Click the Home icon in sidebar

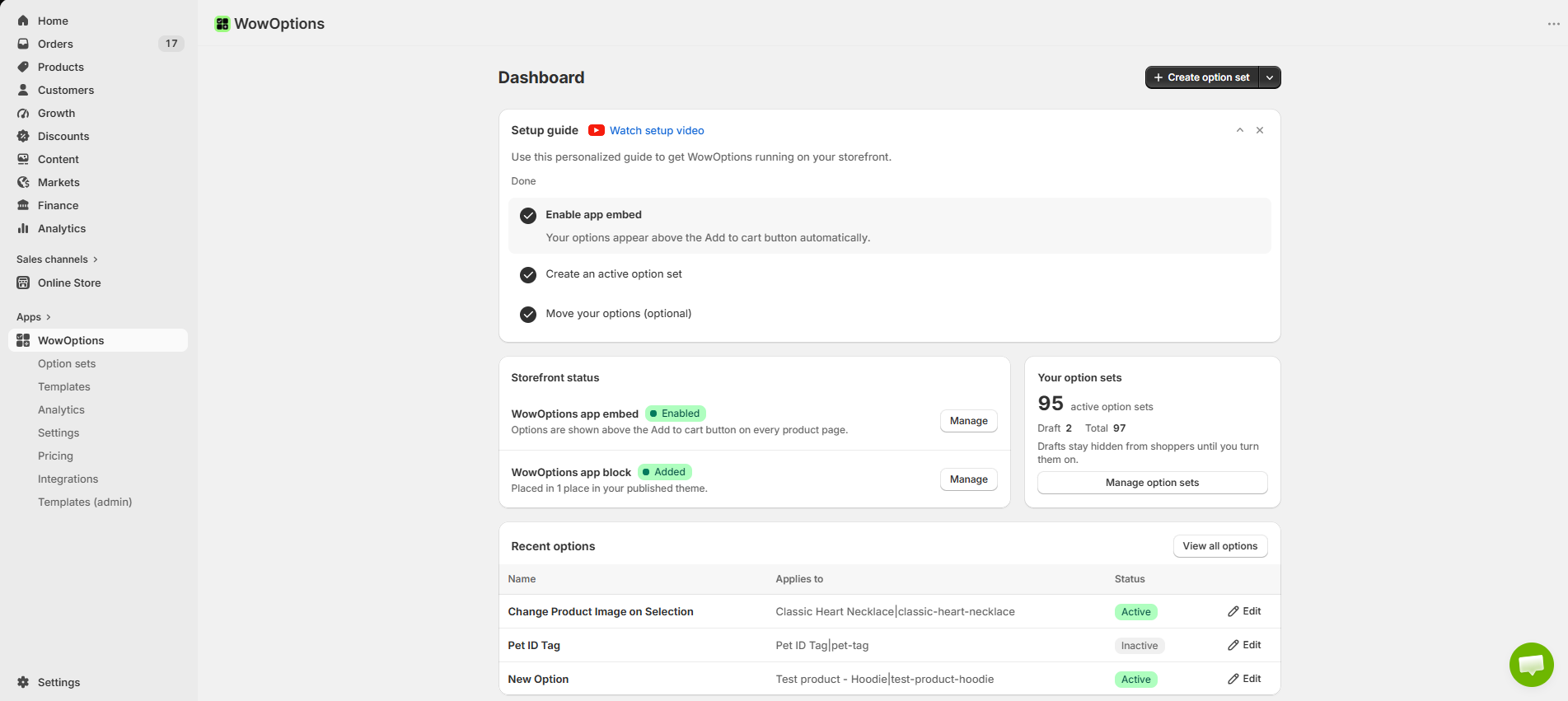23,21
